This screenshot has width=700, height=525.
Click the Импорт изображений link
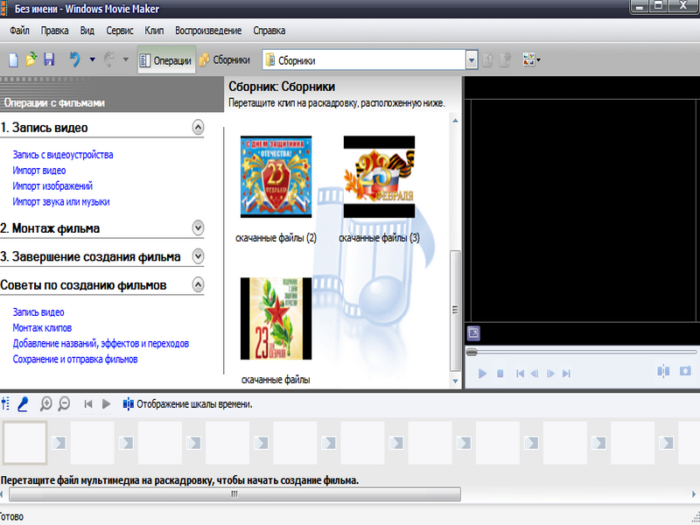tap(53, 186)
